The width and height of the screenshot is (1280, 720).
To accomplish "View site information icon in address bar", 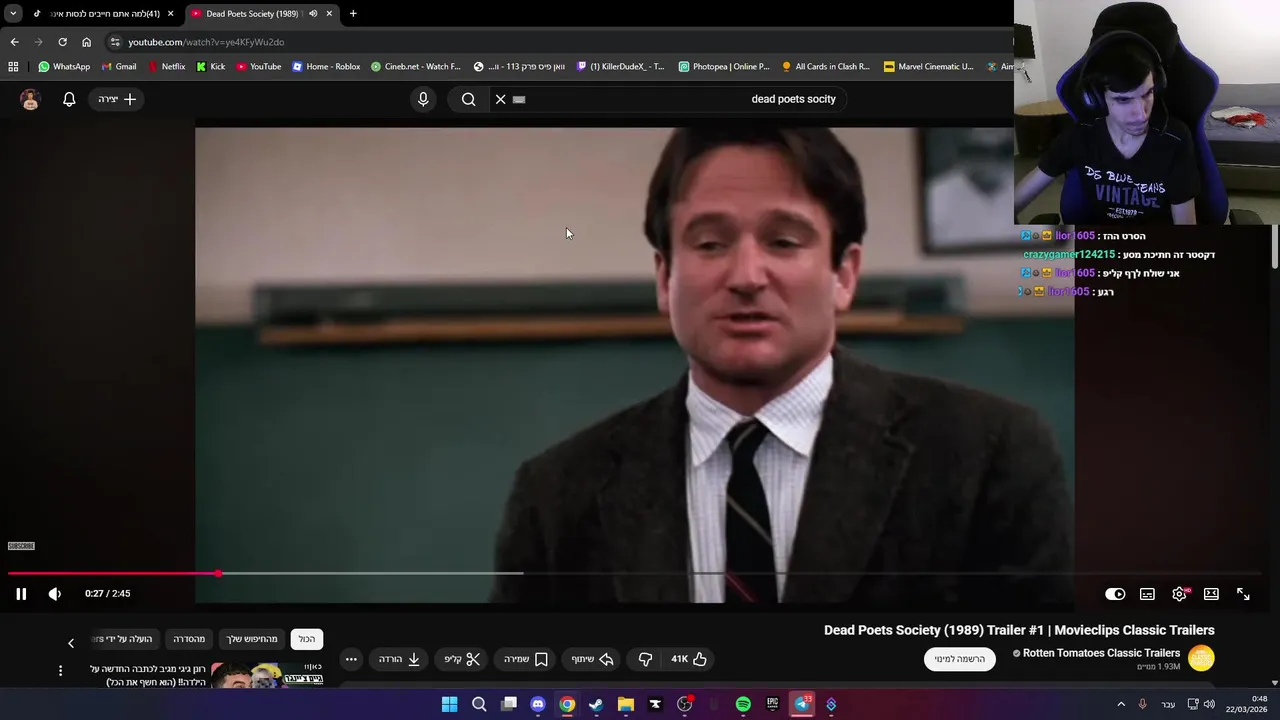I will click(x=115, y=42).
